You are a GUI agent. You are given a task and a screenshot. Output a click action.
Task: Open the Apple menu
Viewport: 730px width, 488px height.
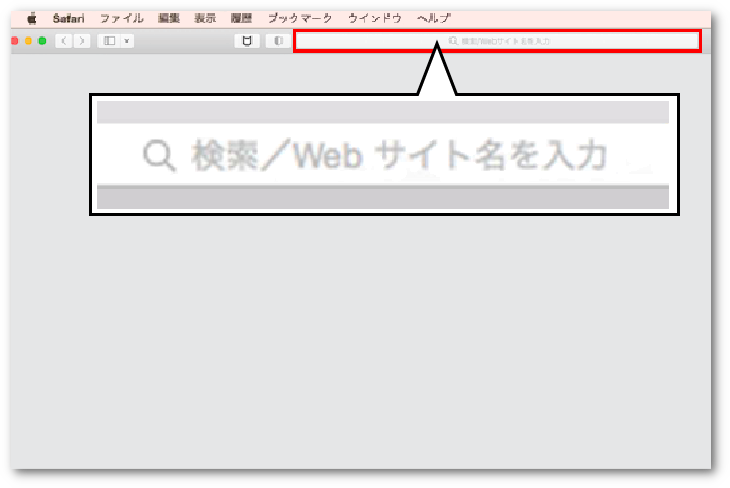(x=32, y=18)
